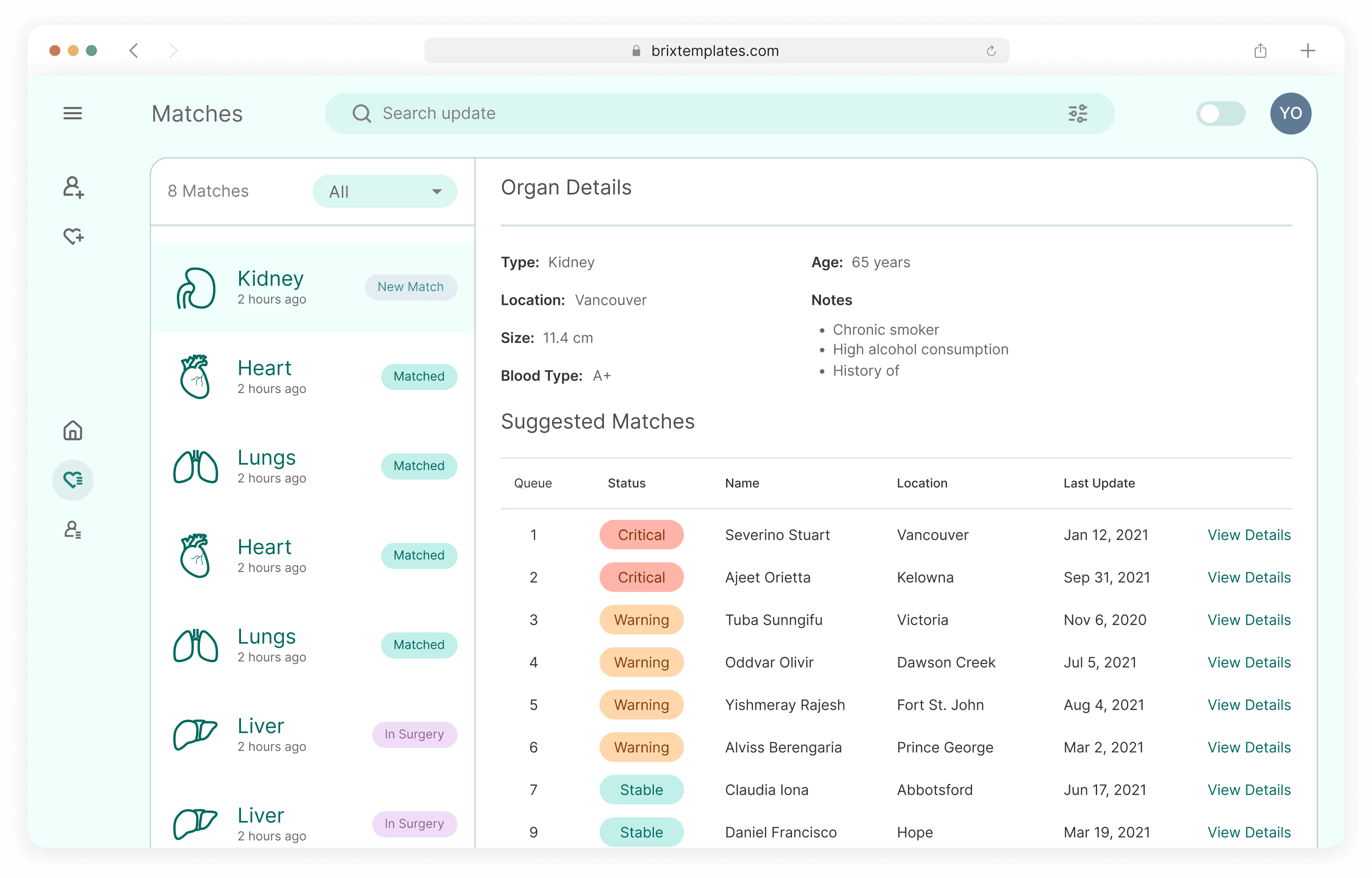The height and width of the screenshot is (878, 1372).
Task: View details for Daniel Francisco
Action: [1249, 833]
